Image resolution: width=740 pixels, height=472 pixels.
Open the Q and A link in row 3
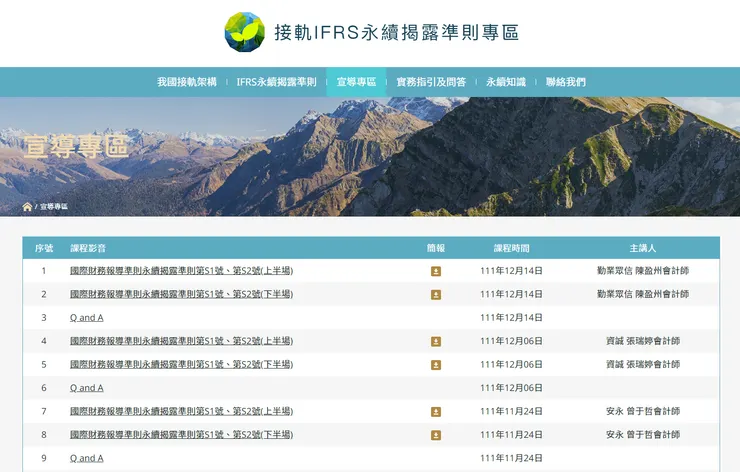pyautogui.click(x=87, y=318)
